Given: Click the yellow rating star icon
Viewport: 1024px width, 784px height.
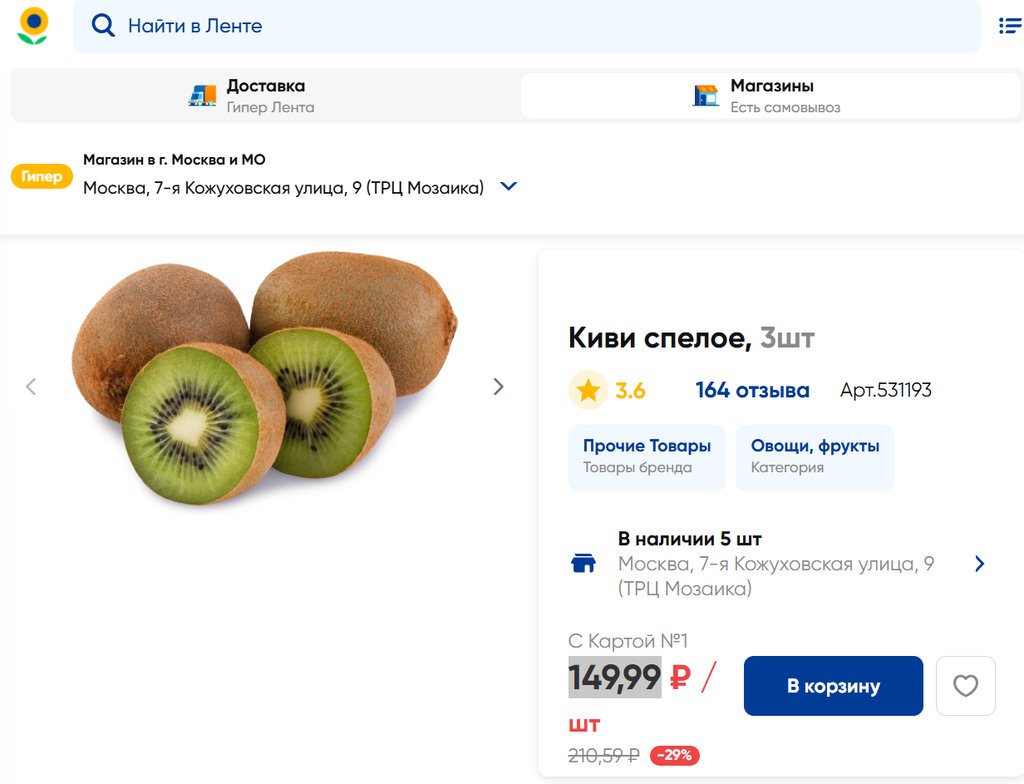Looking at the screenshot, I should click(x=588, y=390).
